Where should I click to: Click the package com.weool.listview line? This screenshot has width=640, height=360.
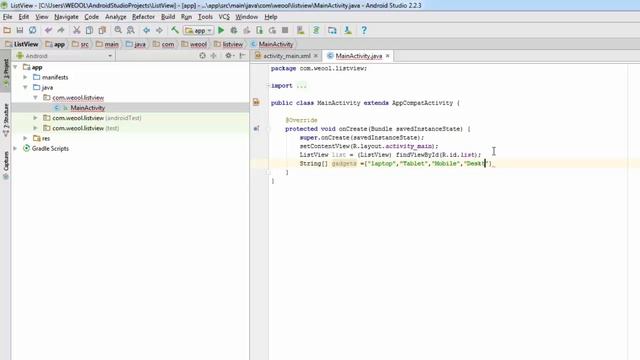click(x=319, y=69)
